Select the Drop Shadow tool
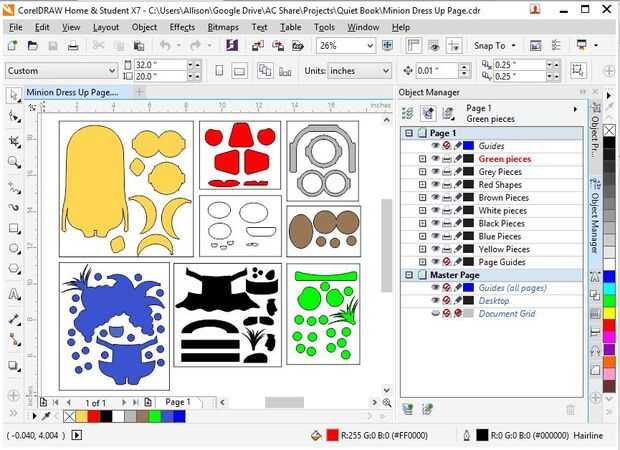 [x=14, y=366]
